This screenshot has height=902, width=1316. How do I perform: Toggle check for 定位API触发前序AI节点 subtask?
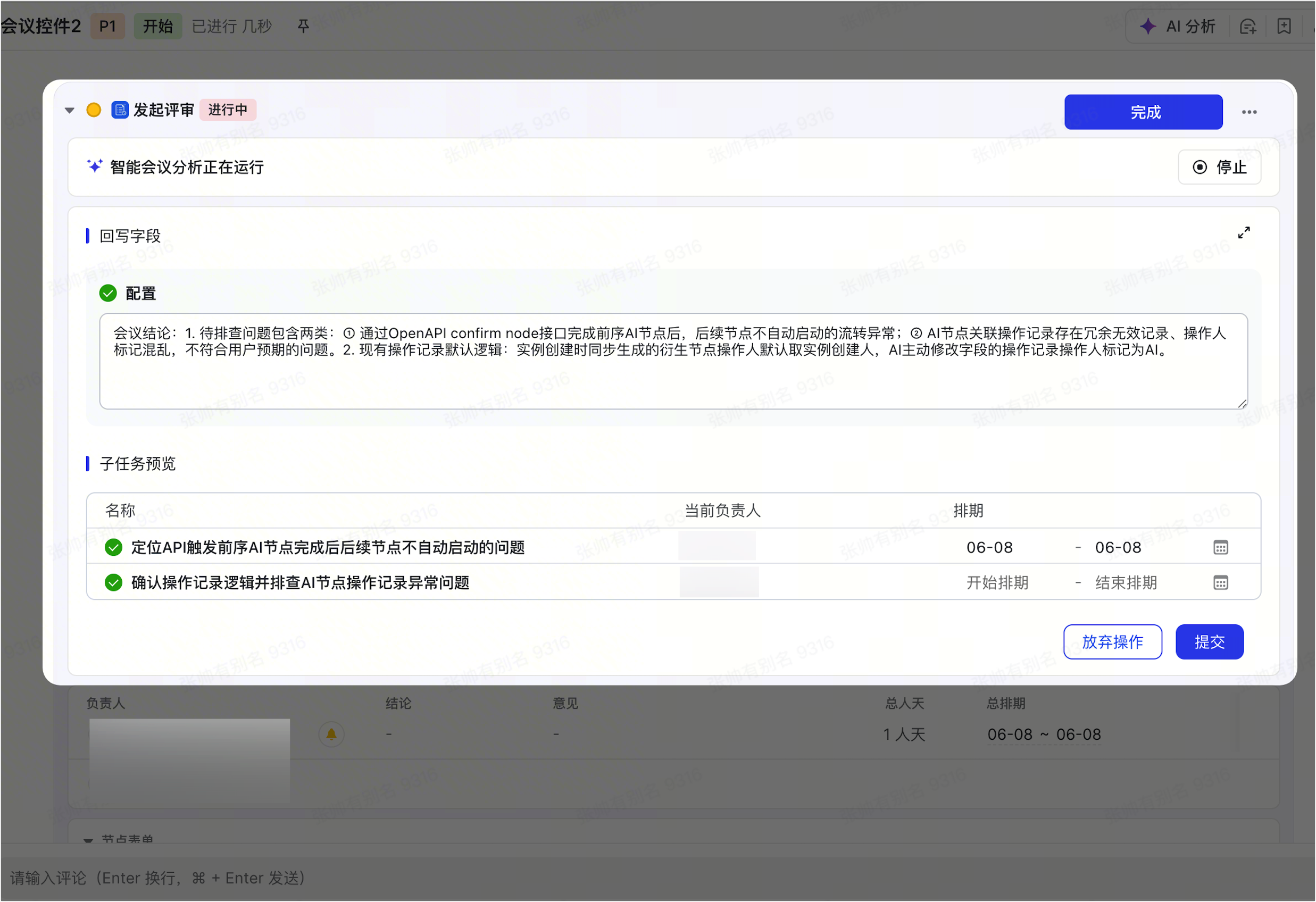point(114,548)
